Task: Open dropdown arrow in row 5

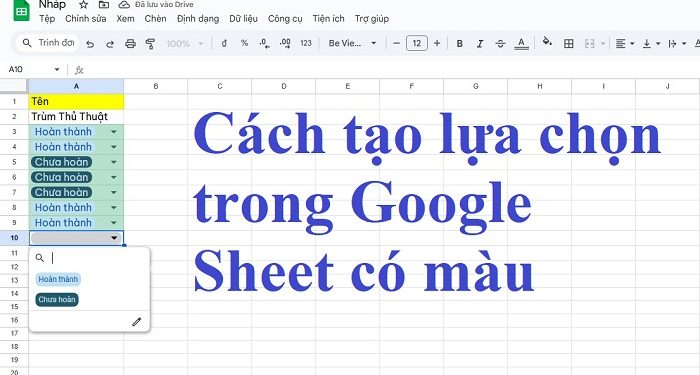Action: tap(113, 162)
